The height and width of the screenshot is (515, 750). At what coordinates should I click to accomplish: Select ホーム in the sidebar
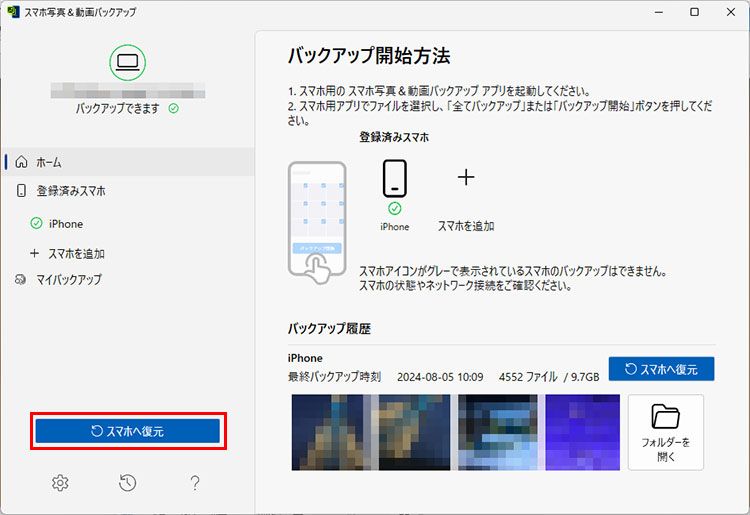coord(49,162)
